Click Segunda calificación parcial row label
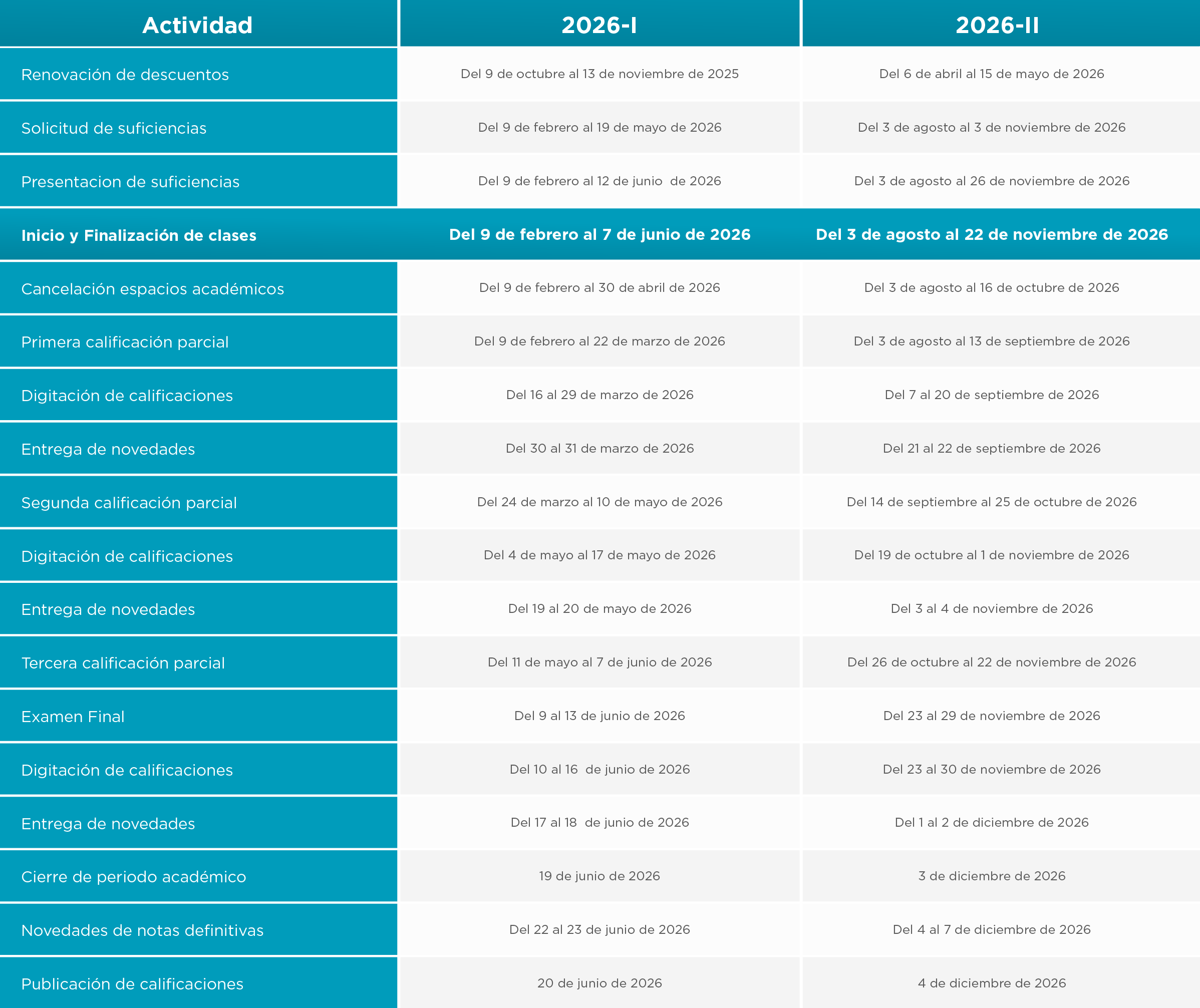Viewport: 1200px width, 1008px height. coord(129,503)
